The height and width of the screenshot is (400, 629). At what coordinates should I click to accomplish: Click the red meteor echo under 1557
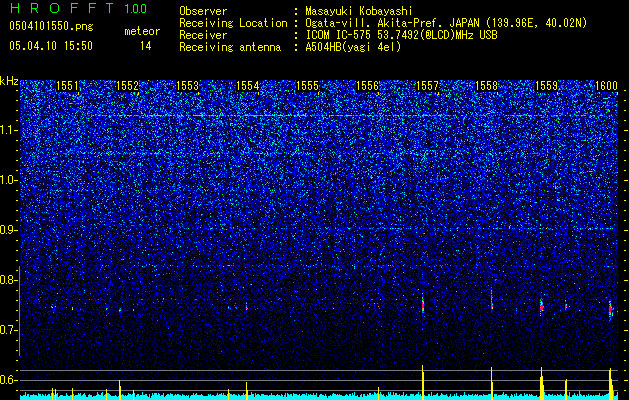[423, 306]
